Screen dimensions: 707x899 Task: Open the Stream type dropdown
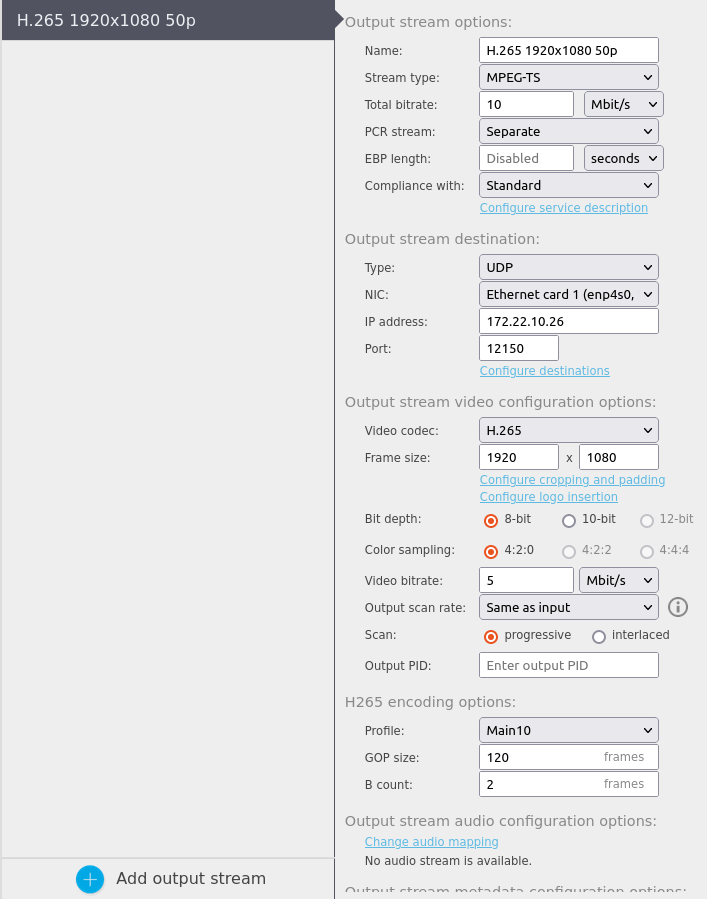coord(569,77)
